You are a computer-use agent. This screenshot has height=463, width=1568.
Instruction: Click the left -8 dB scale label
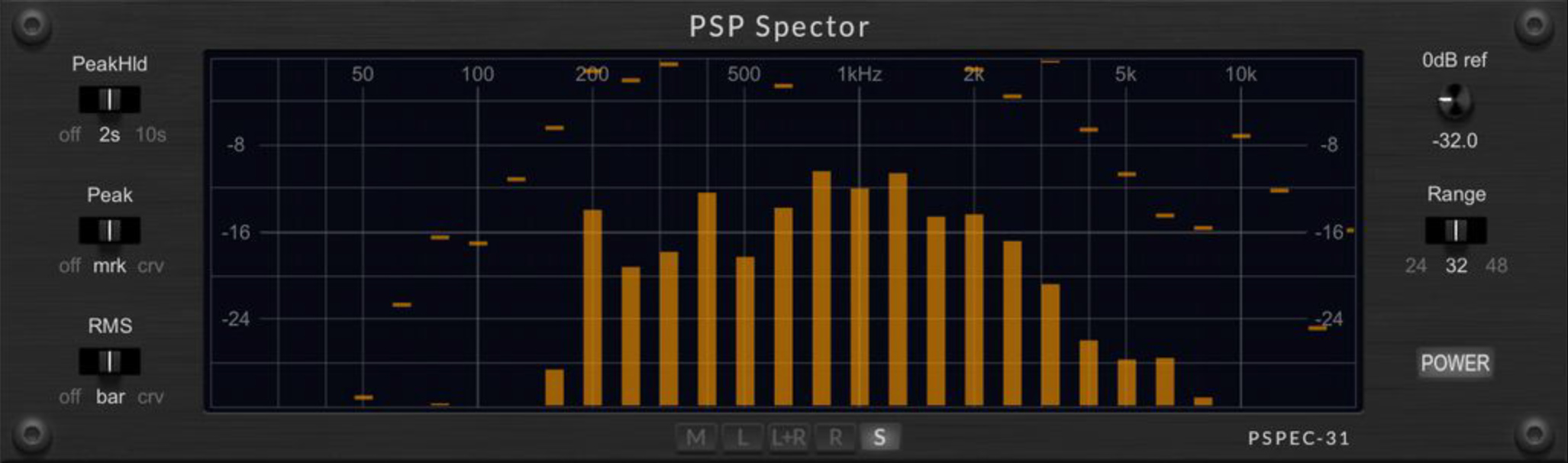[x=236, y=144]
